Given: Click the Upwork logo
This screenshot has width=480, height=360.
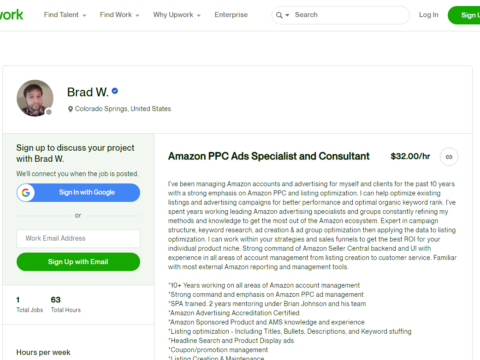Looking at the screenshot, I should (x=11, y=15).
